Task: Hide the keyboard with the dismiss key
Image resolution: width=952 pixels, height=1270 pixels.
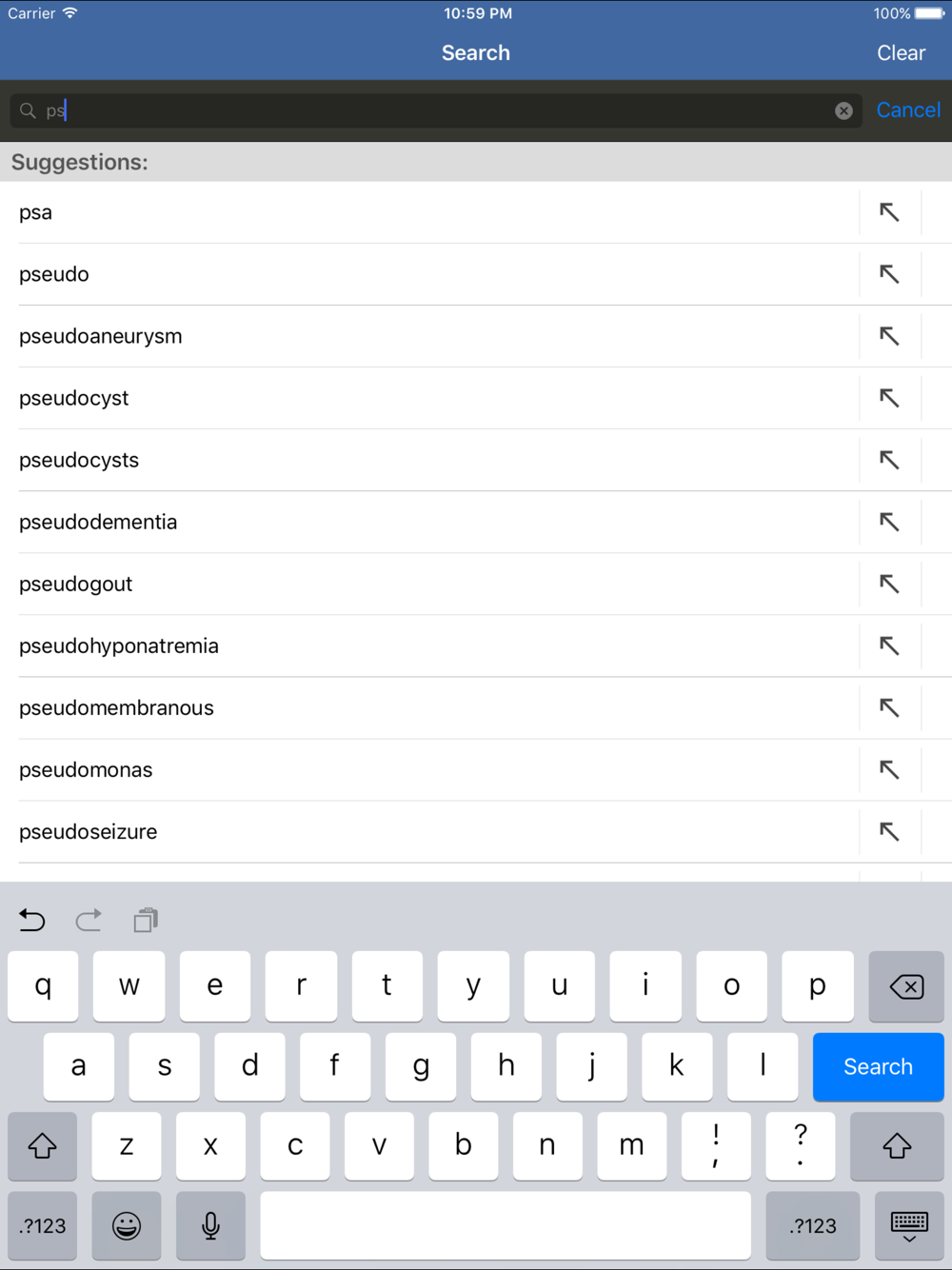Action: click(x=908, y=1225)
